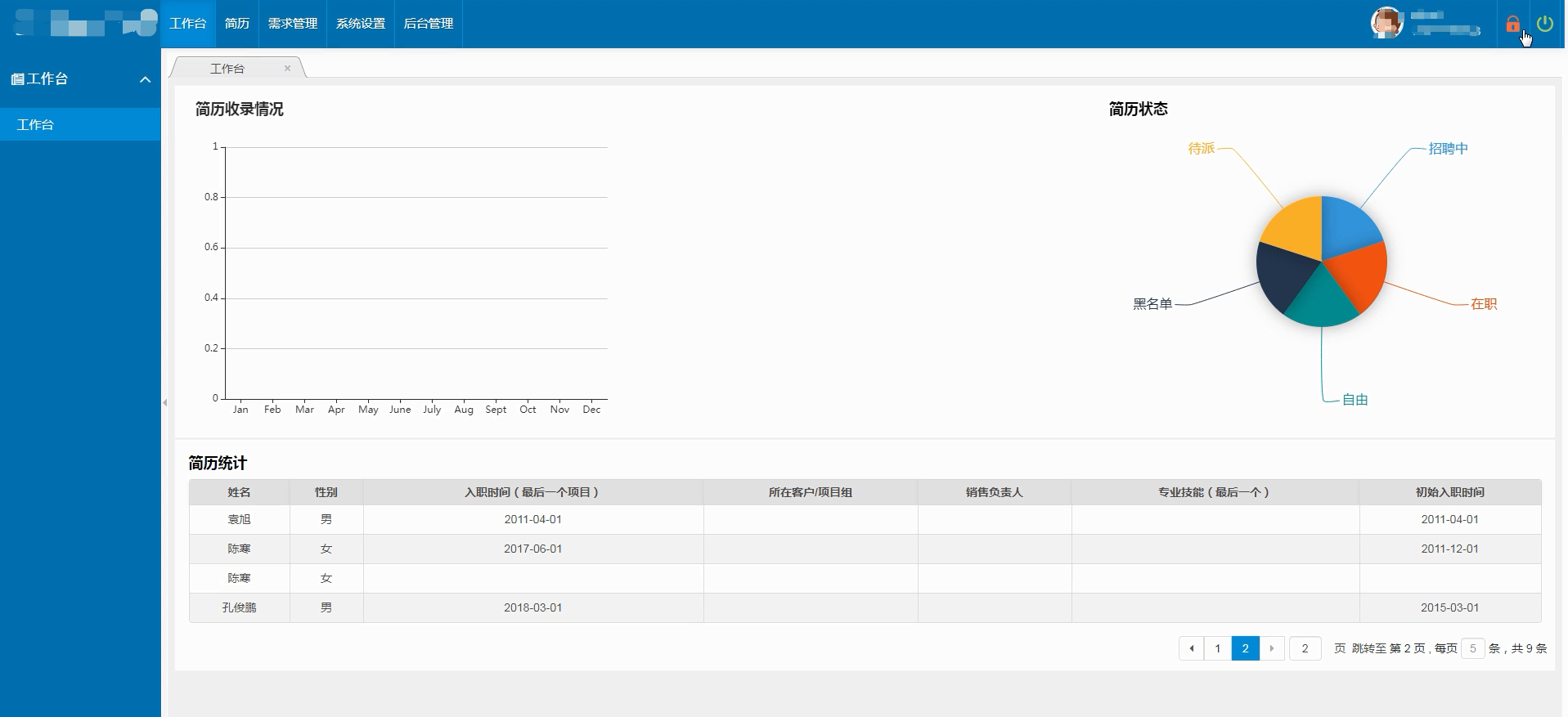The width and height of the screenshot is (1568, 717).
Task: Collapse the 工作台 sidebar section chevron
Action: click(145, 79)
